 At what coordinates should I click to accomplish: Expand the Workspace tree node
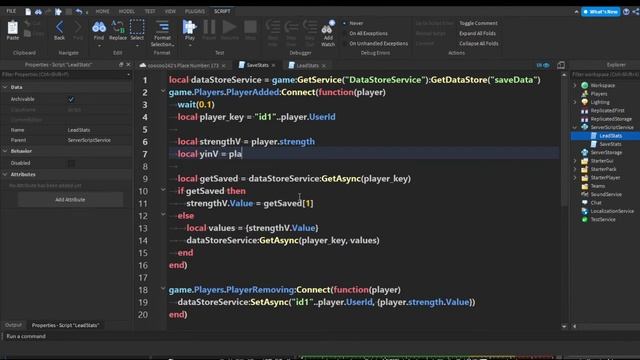click(x=575, y=85)
